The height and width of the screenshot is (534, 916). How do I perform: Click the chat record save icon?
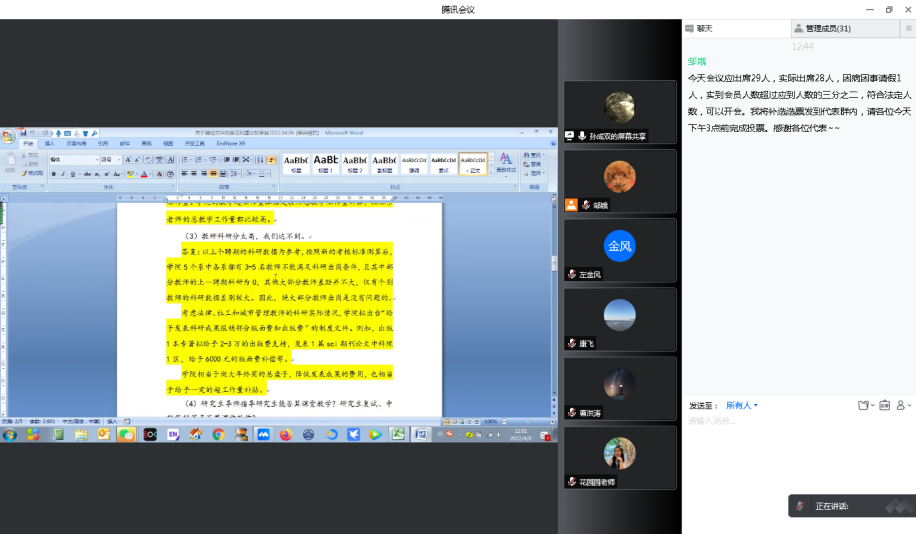click(884, 405)
